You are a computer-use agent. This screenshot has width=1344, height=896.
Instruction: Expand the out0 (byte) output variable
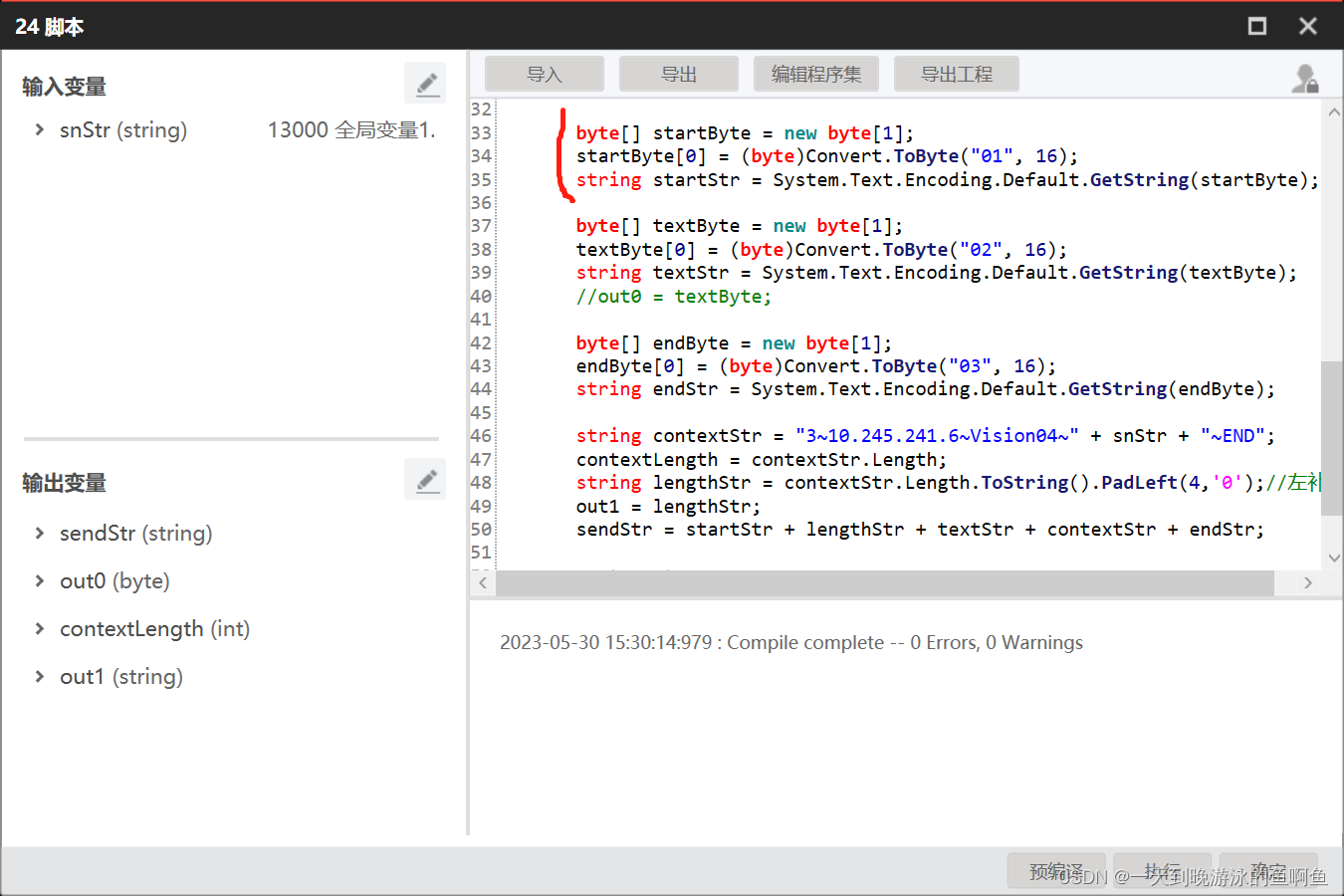coord(39,580)
